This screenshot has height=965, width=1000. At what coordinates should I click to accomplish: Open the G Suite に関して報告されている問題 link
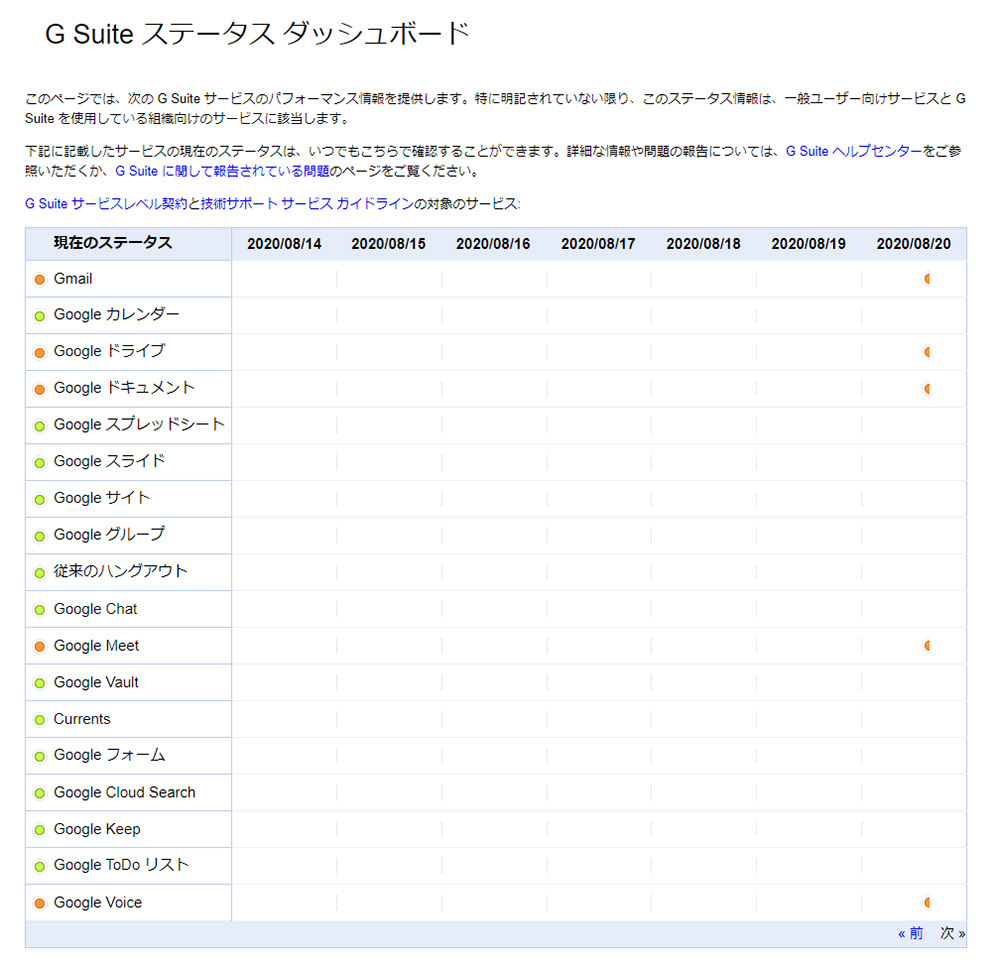pyautogui.click(x=223, y=171)
